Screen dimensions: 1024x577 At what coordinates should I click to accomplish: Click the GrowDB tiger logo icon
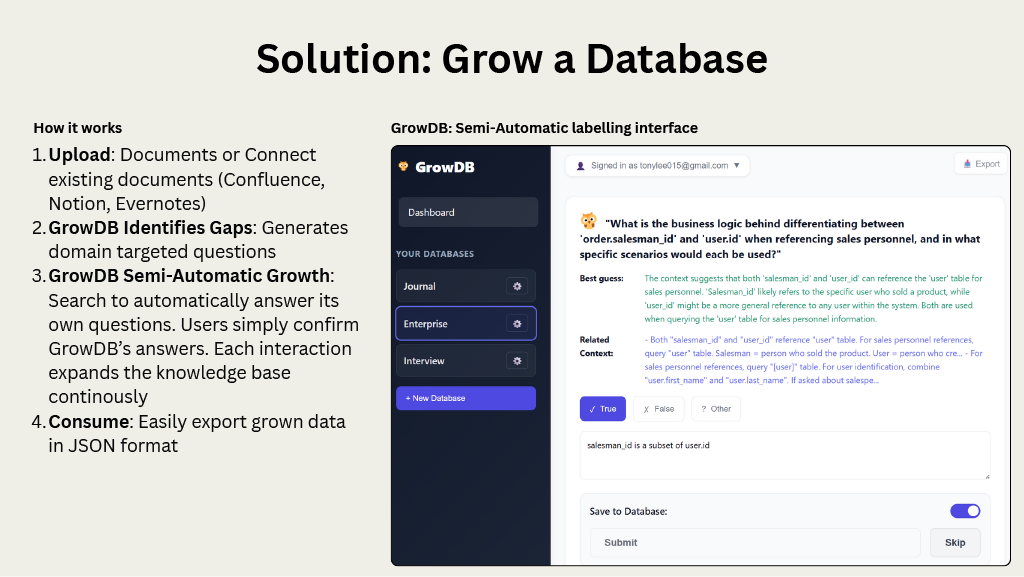pos(402,166)
